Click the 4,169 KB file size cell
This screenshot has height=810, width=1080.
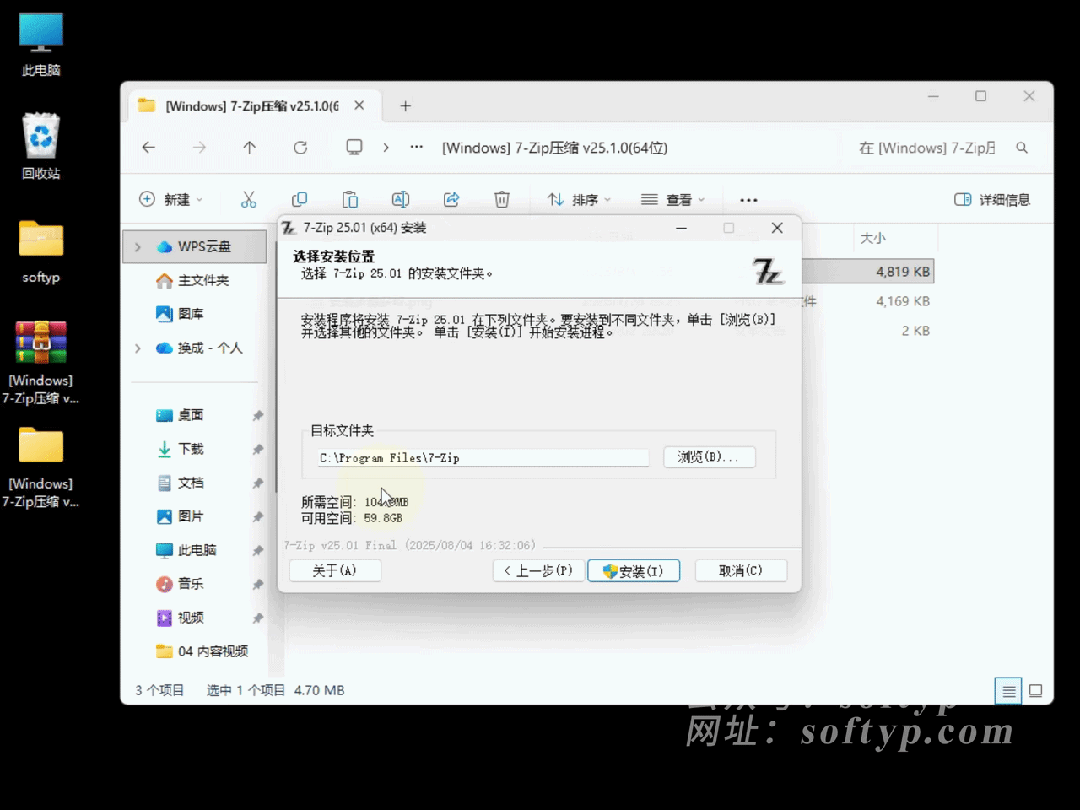pyautogui.click(x=902, y=301)
